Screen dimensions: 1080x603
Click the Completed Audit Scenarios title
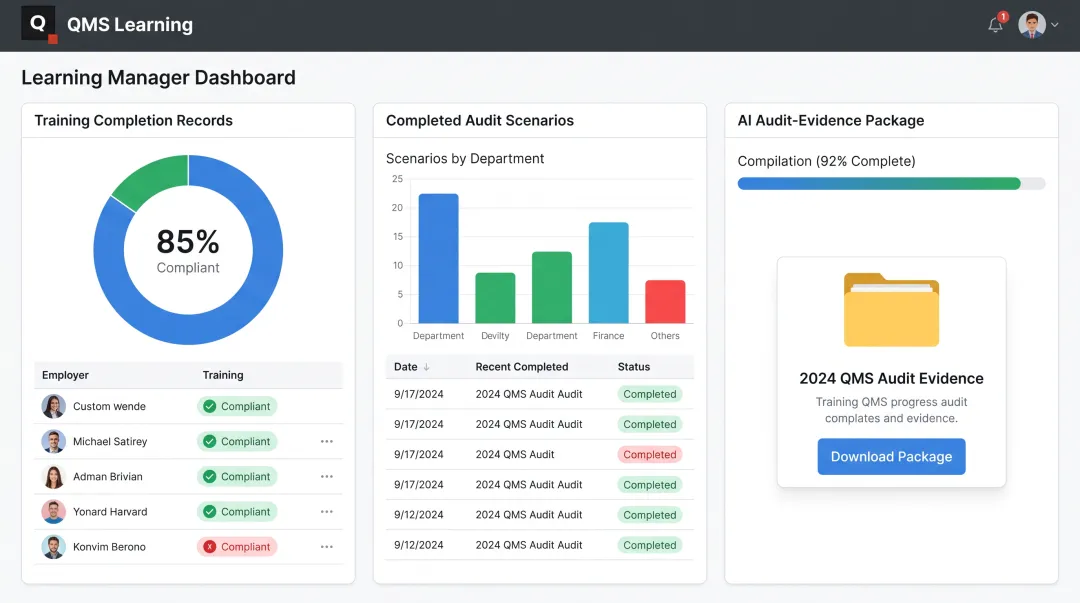[x=479, y=121]
